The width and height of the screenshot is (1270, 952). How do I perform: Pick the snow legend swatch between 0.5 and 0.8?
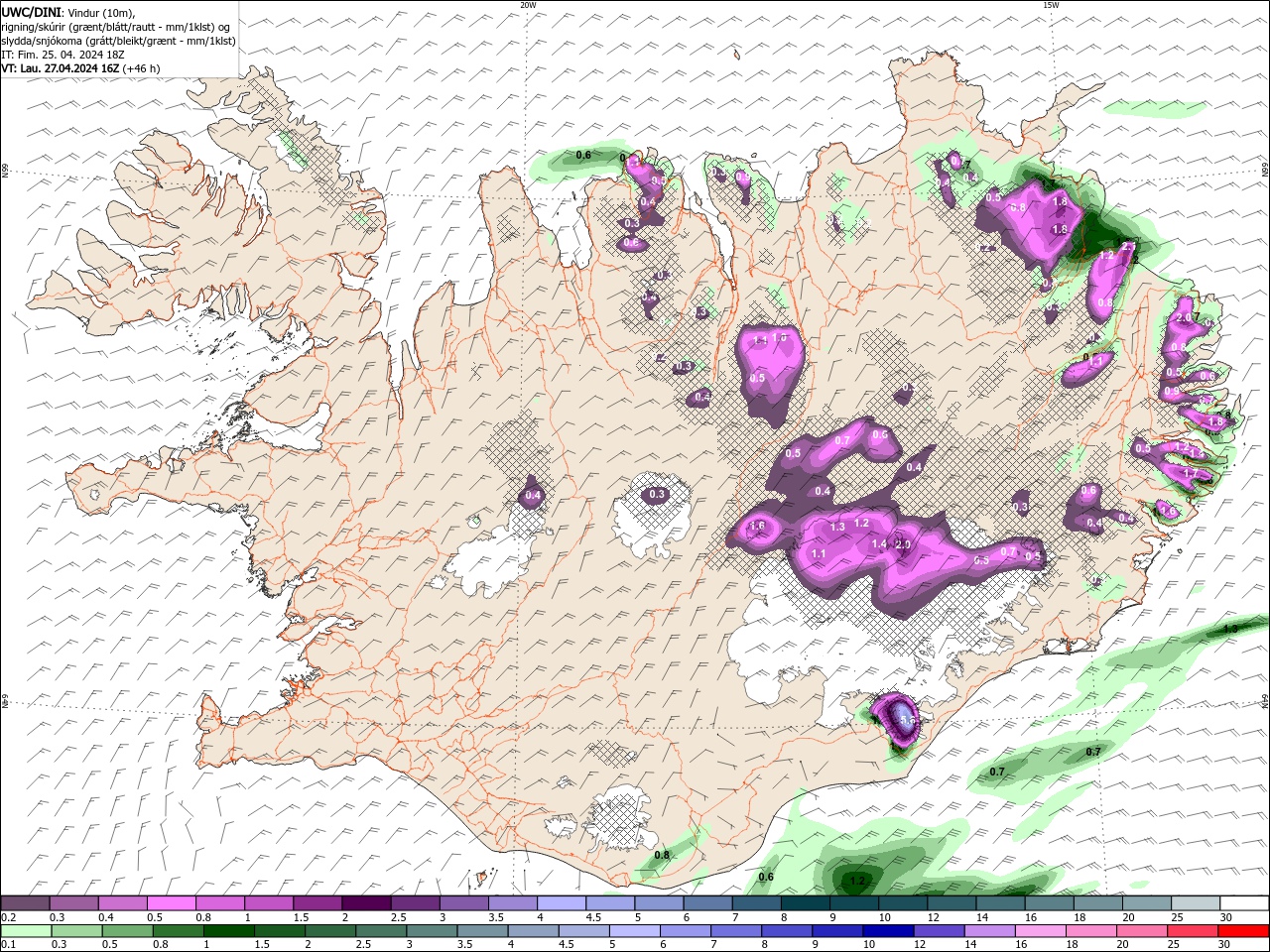click(171, 903)
